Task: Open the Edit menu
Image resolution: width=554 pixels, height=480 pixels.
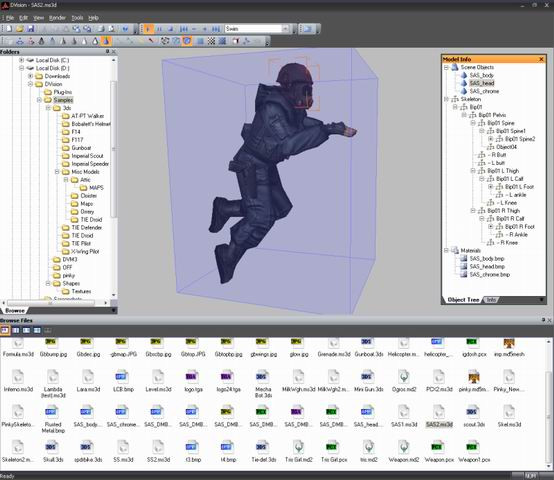Action: click(x=23, y=18)
